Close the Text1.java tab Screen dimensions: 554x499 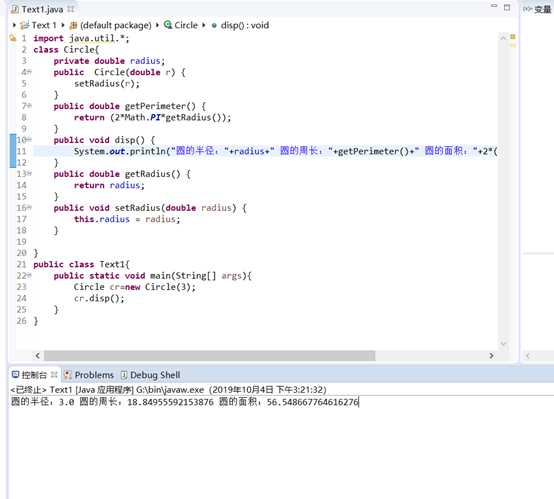[x=71, y=9]
